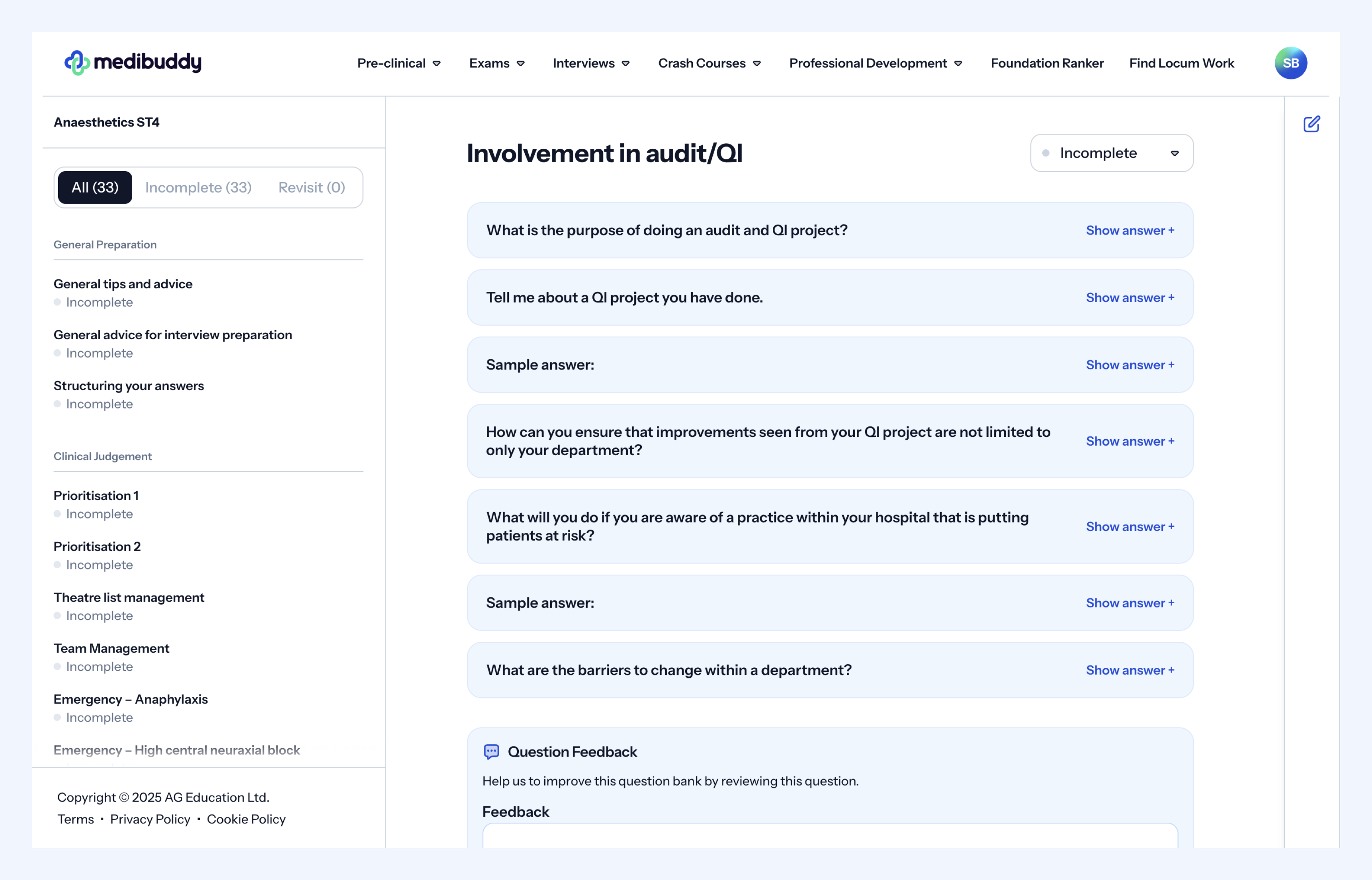
Task: Click the edit notes pencil icon
Action: point(1311,124)
